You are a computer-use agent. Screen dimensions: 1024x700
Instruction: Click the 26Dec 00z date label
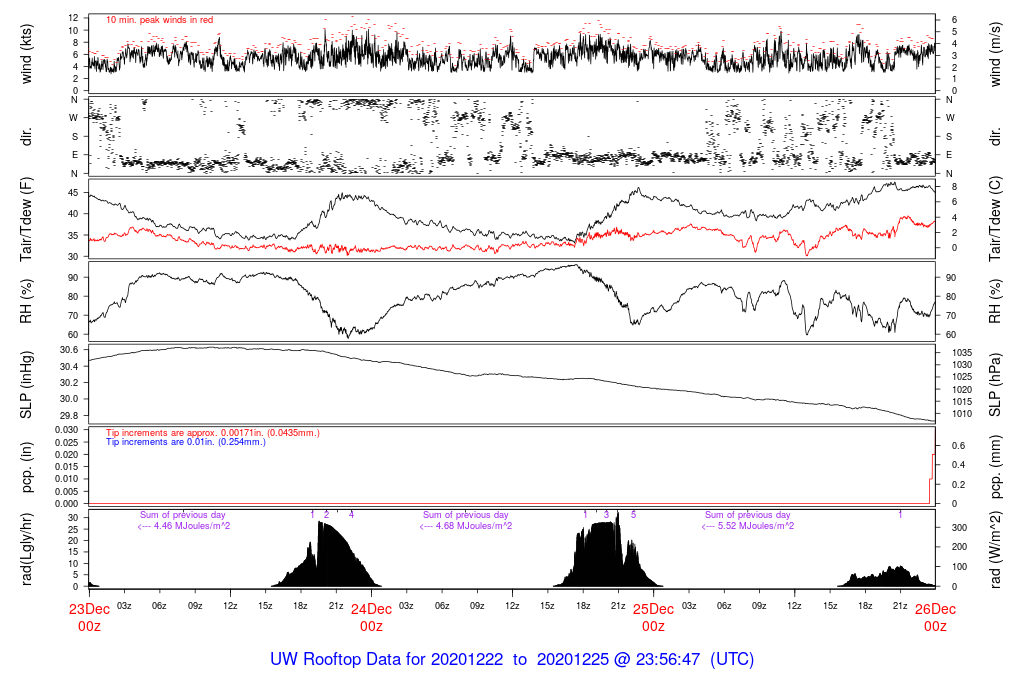pyautogui.click(x=935, y=617)
